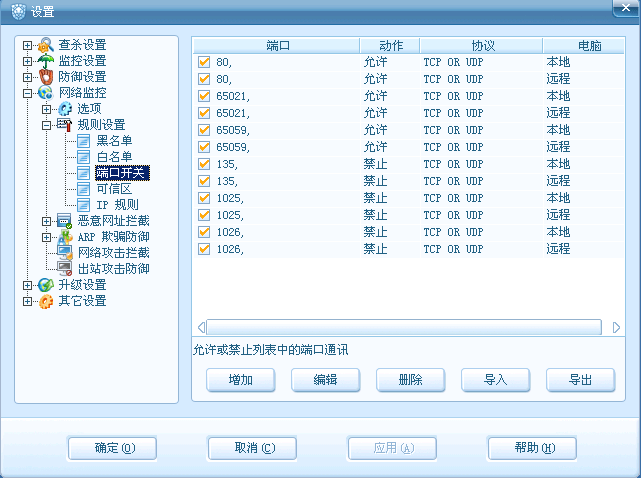Open help with 帮助(H) button
Viewport: 641px width, 478px height.
tap(532, 448)
